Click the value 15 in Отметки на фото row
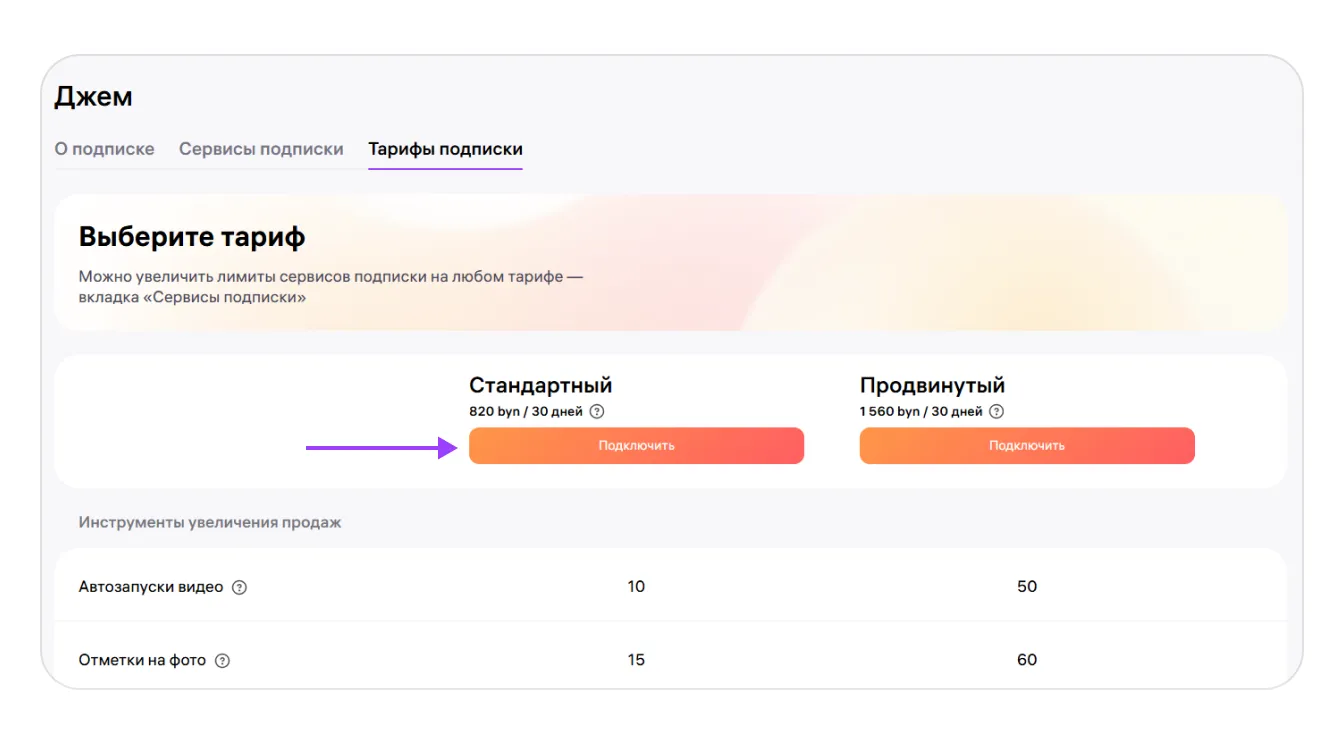This screenshot has height=744, width=1344. (x=636, y=660)
